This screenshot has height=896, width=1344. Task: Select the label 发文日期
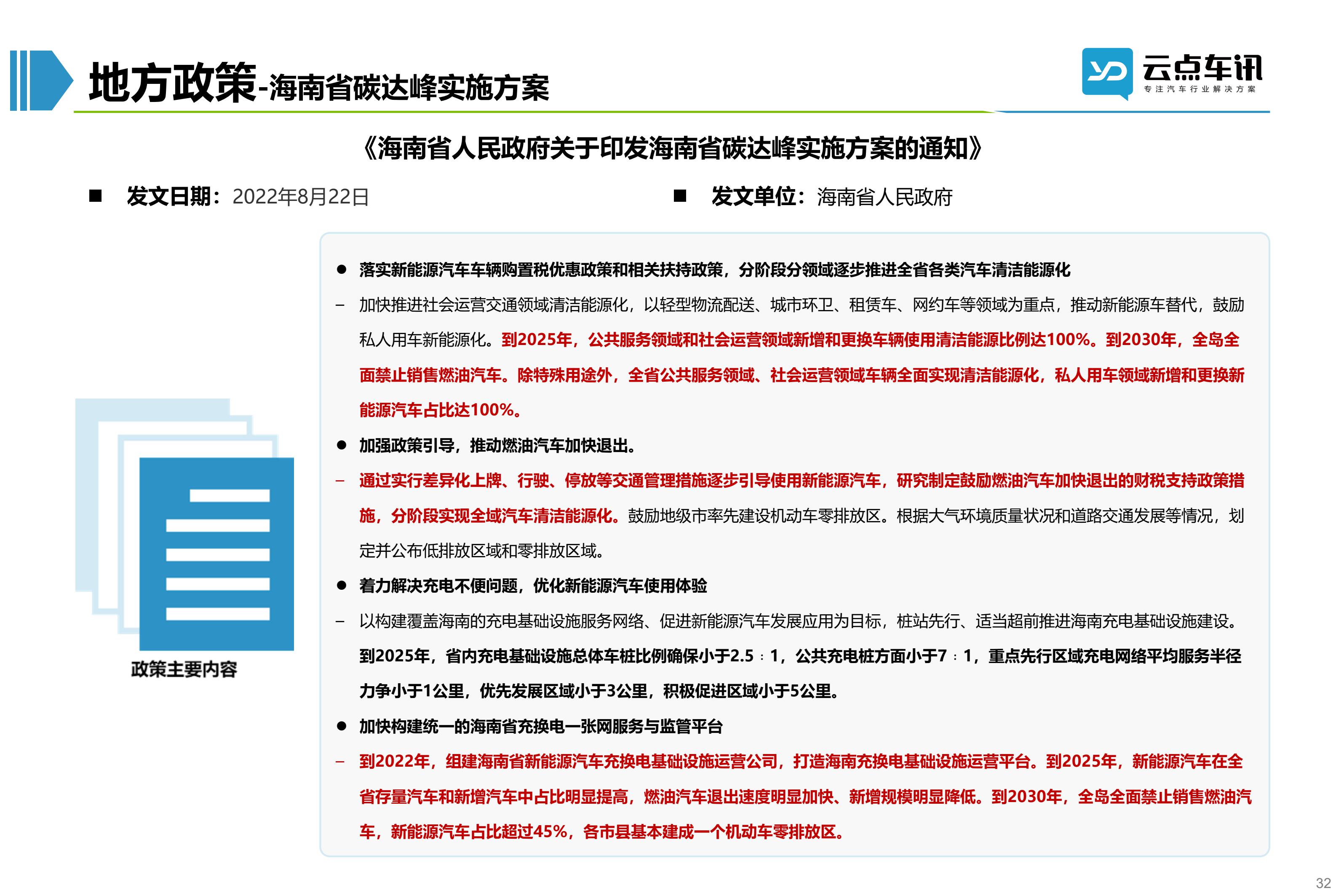pos(168,197)
